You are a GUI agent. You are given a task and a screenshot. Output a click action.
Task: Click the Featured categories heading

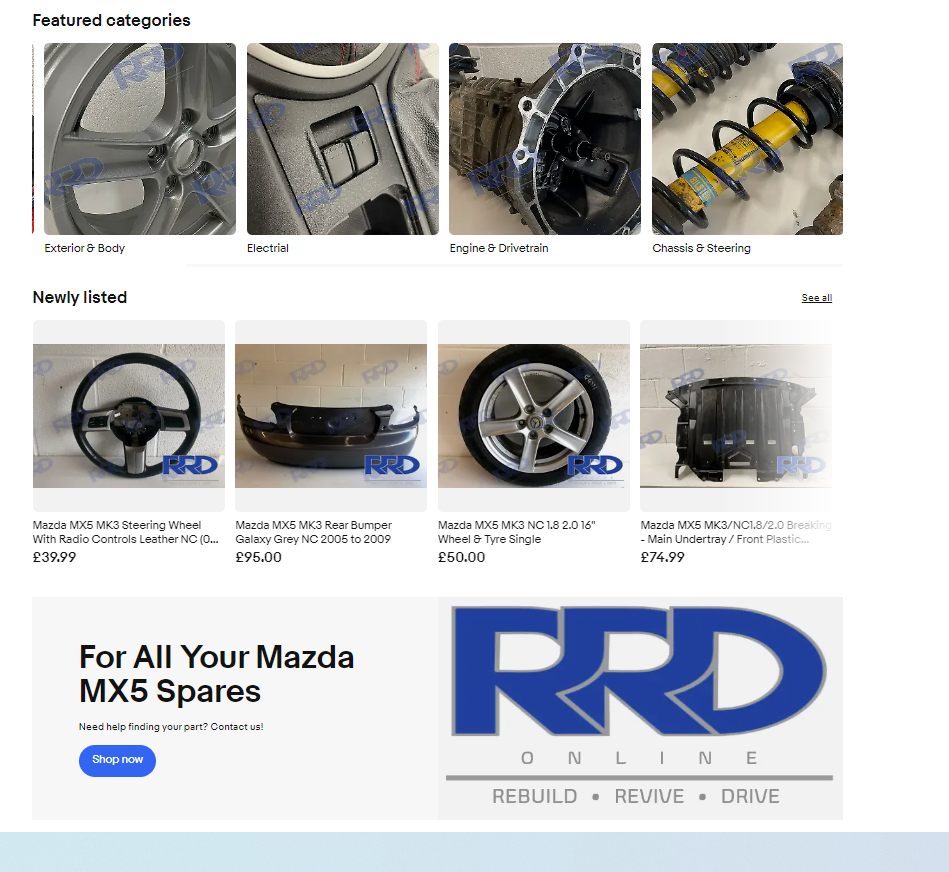click(111, 21)
